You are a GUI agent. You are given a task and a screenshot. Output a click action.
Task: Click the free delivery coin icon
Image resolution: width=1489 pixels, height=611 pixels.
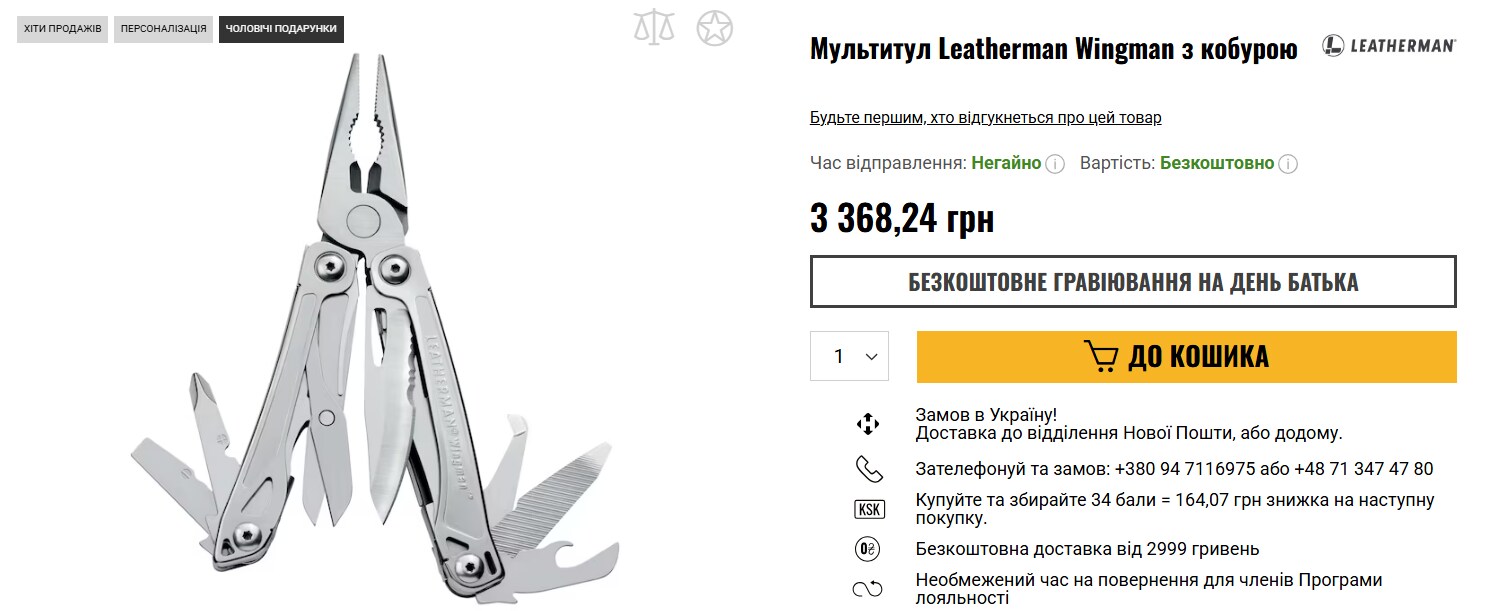[x=868, y=549]
